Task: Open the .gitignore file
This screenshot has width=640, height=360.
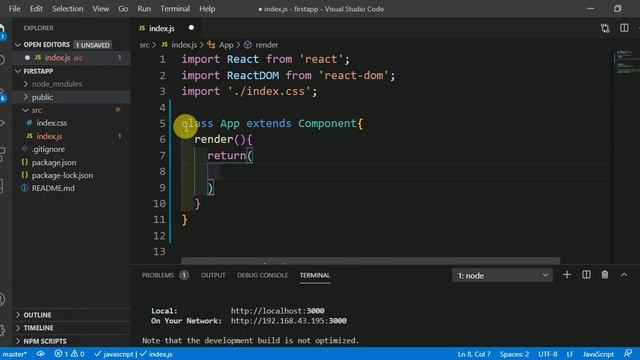Action: click(x=48, y=149)
